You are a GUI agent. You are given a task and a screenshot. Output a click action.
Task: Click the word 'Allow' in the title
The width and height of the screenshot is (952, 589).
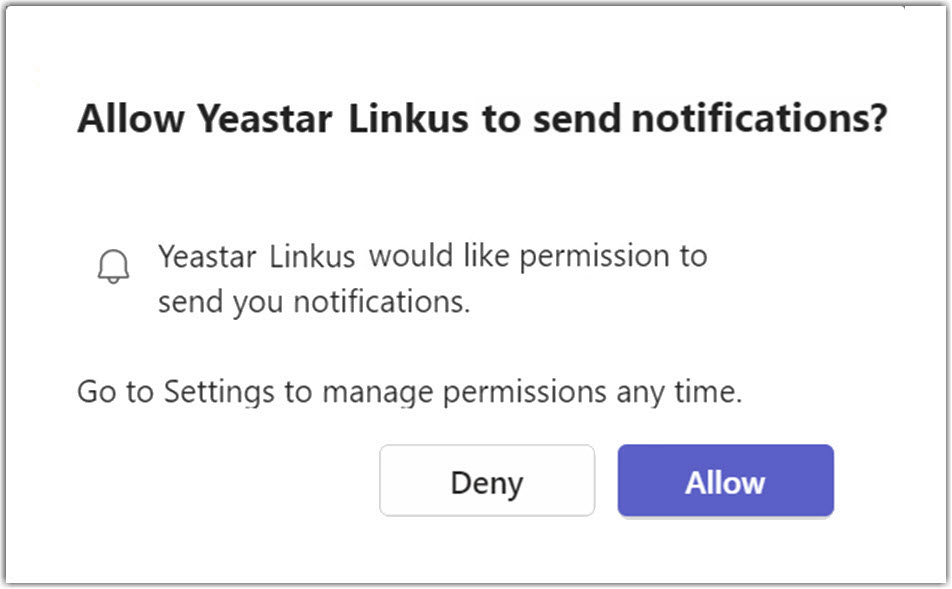pyautogui.click(x=131, y=119)
